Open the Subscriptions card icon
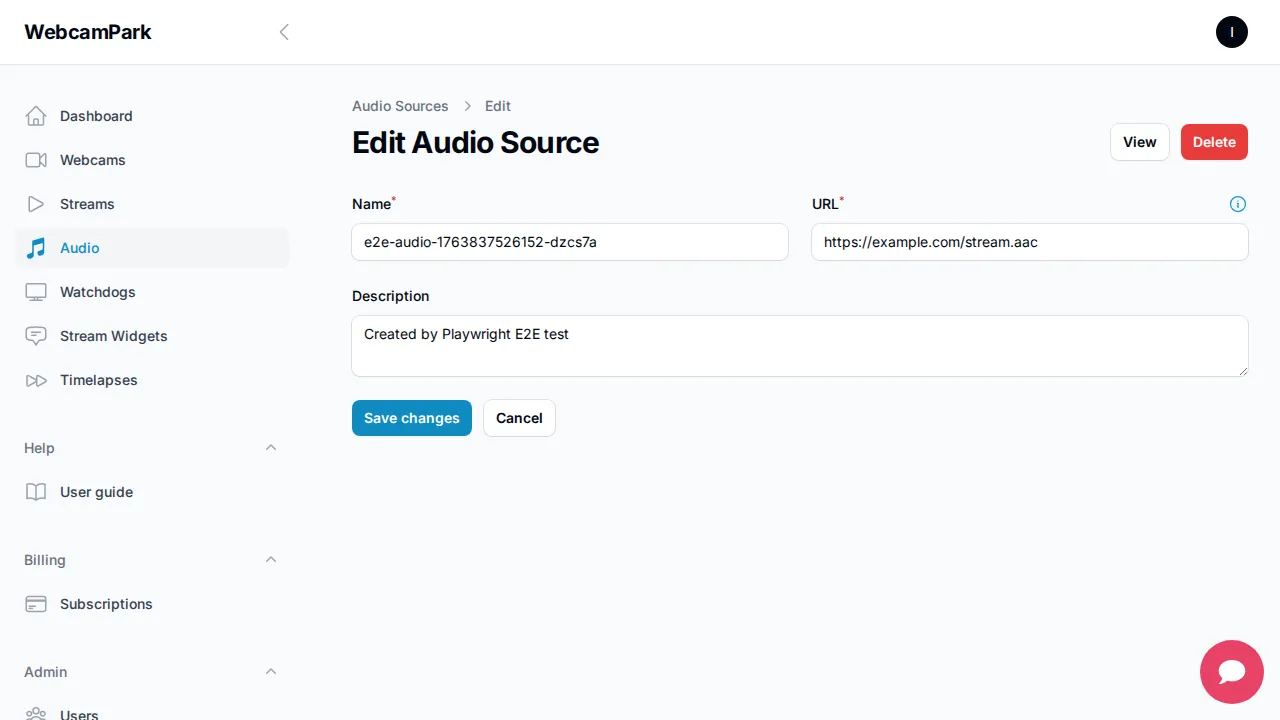The image size is (1280, 720). (36, 604)
